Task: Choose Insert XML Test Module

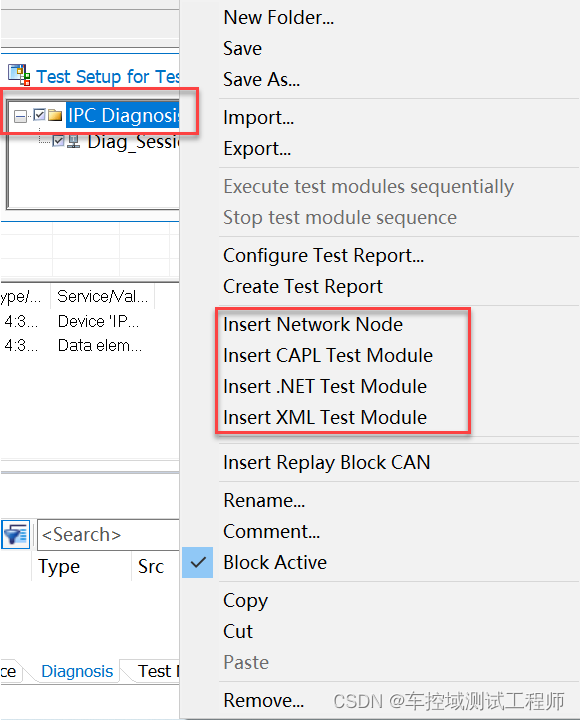Action: pos(325,417)
